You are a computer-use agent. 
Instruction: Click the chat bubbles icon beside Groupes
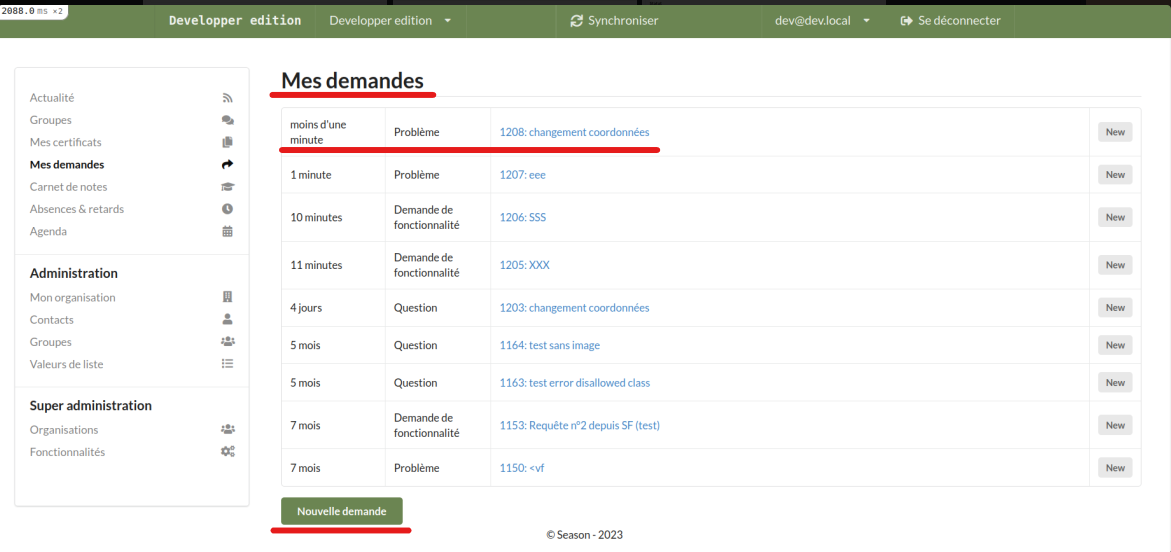(227, 120)
